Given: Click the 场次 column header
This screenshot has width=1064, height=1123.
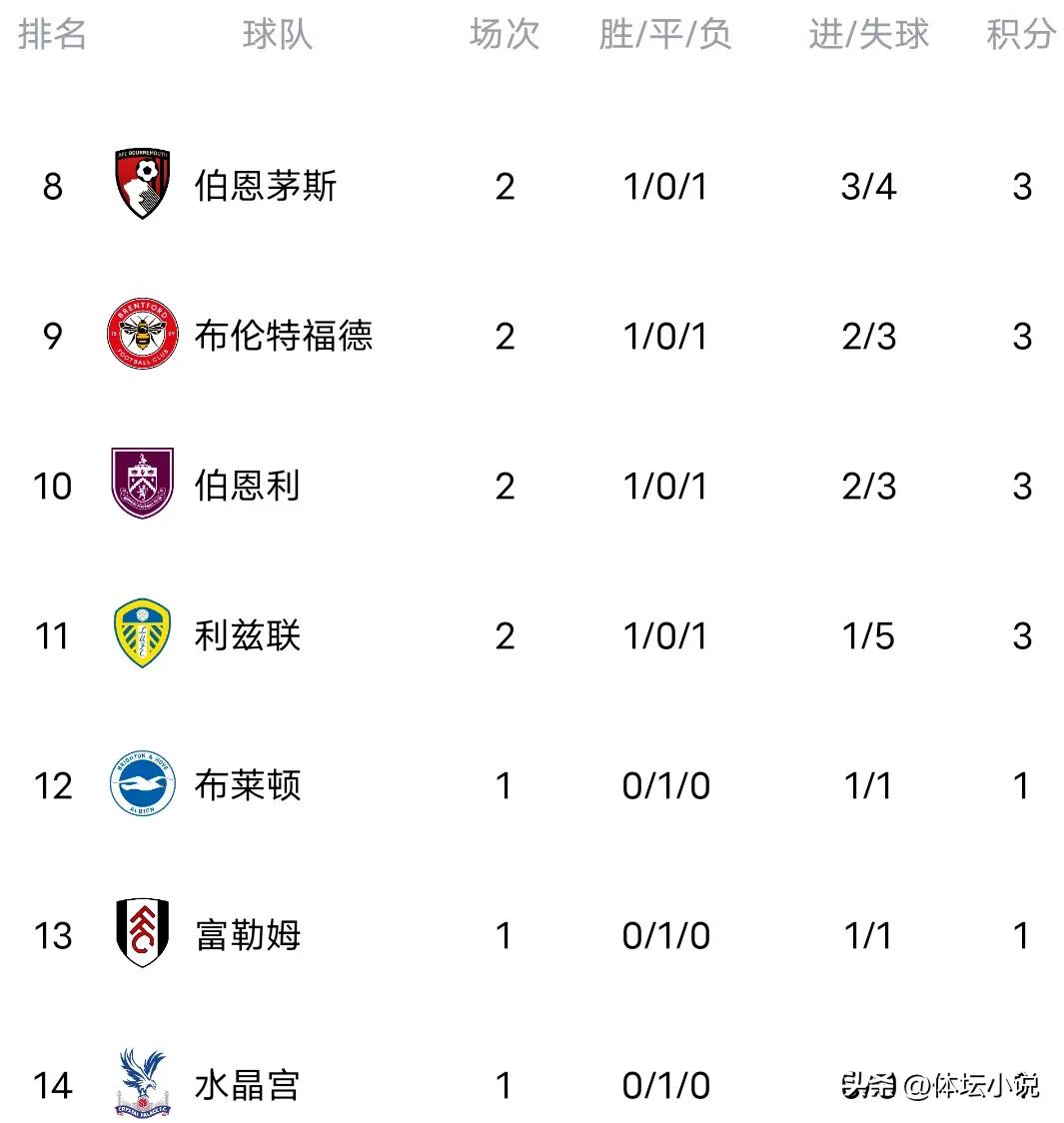Looking at the screenshot, I should pyautogui.click(x=505, y=34).
